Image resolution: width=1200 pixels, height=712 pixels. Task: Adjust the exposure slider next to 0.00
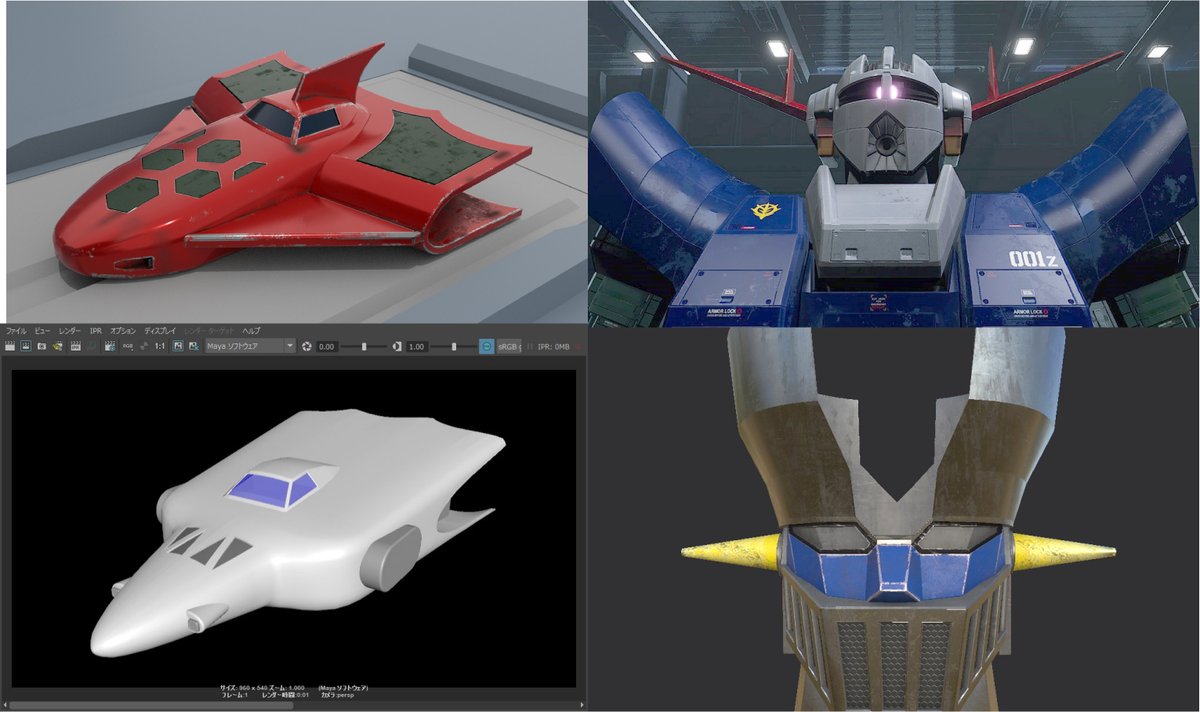coord(364,346)
